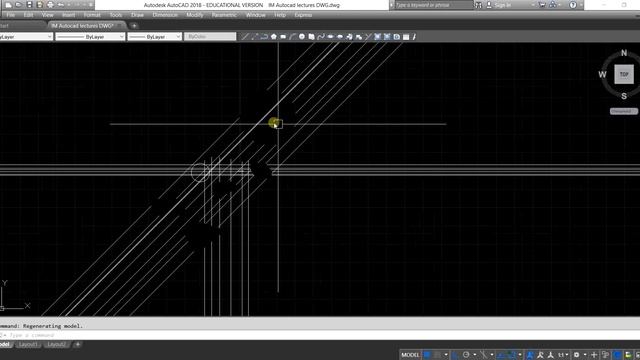
Task: Click the N compass direction on ViewCube
Action: click(x=624, y=53)
